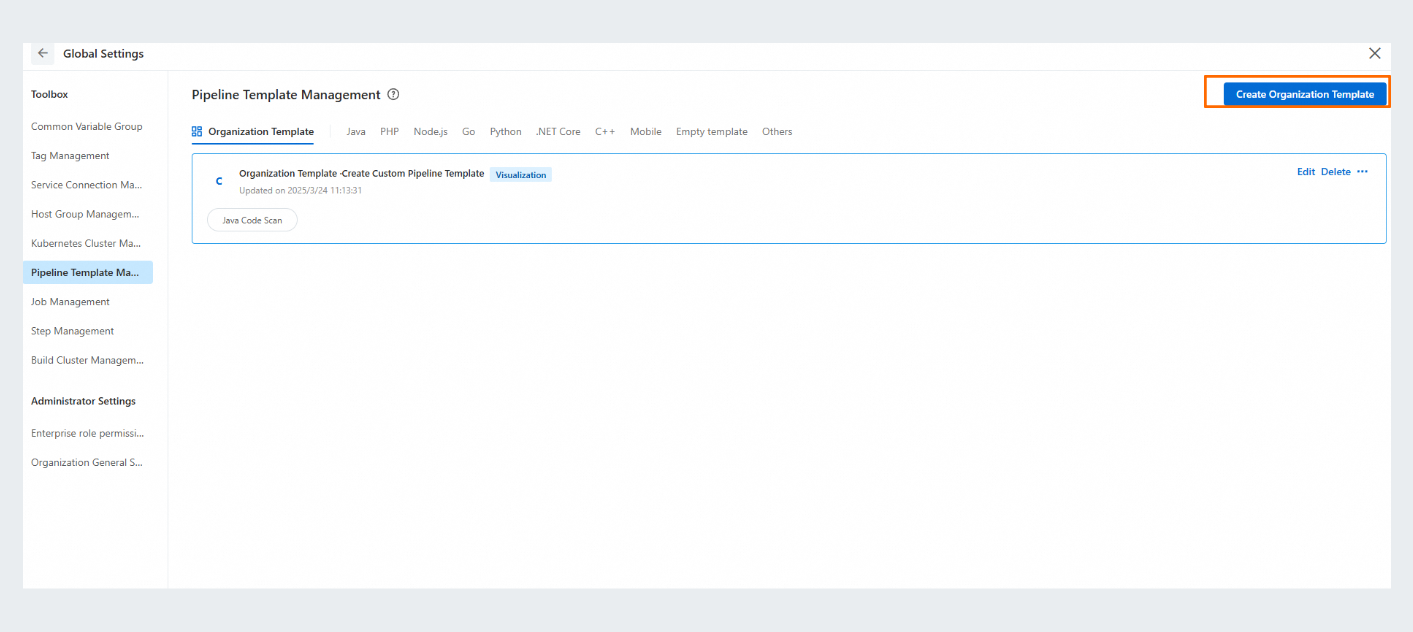This screenshot has height=632, width=1413.
Task: Open Enterprise role permissions settings
Action: pyautogui.click(x=88, y=434)
